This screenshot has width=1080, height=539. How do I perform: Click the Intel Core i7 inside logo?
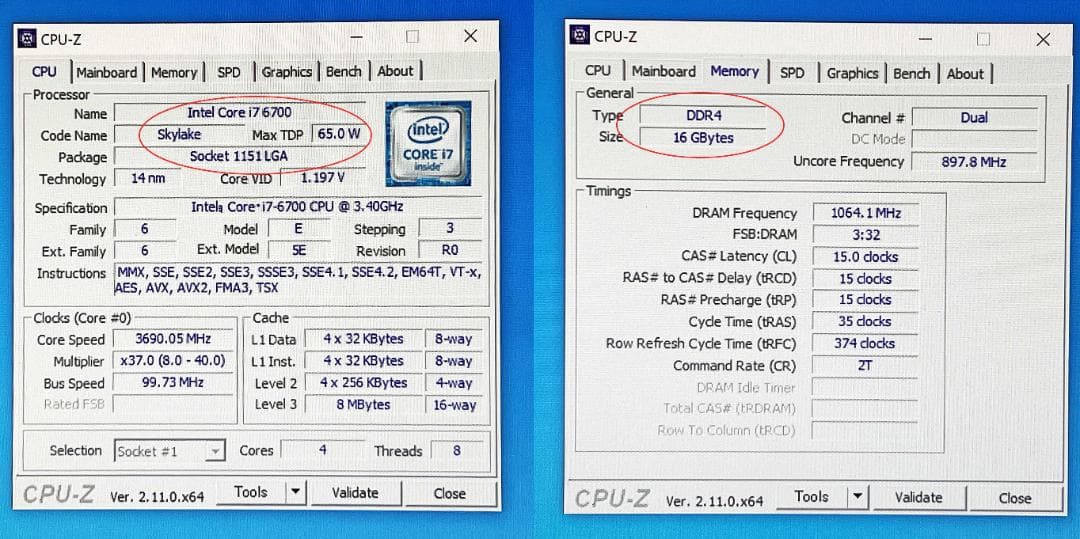428,143
